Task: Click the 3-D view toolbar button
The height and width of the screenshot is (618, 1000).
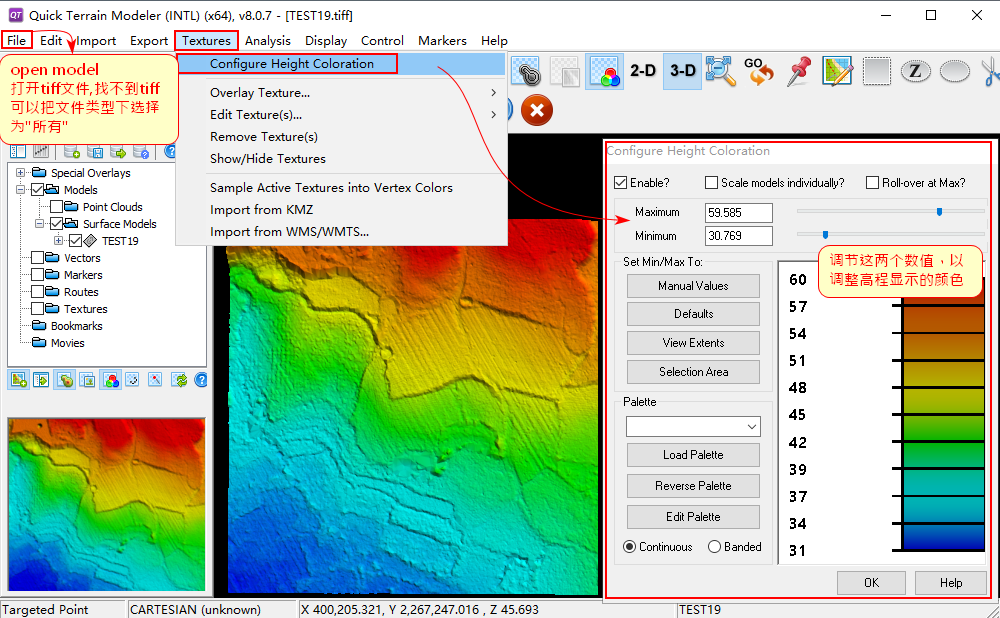Action: pyautogui.click(x=682, y=71)
